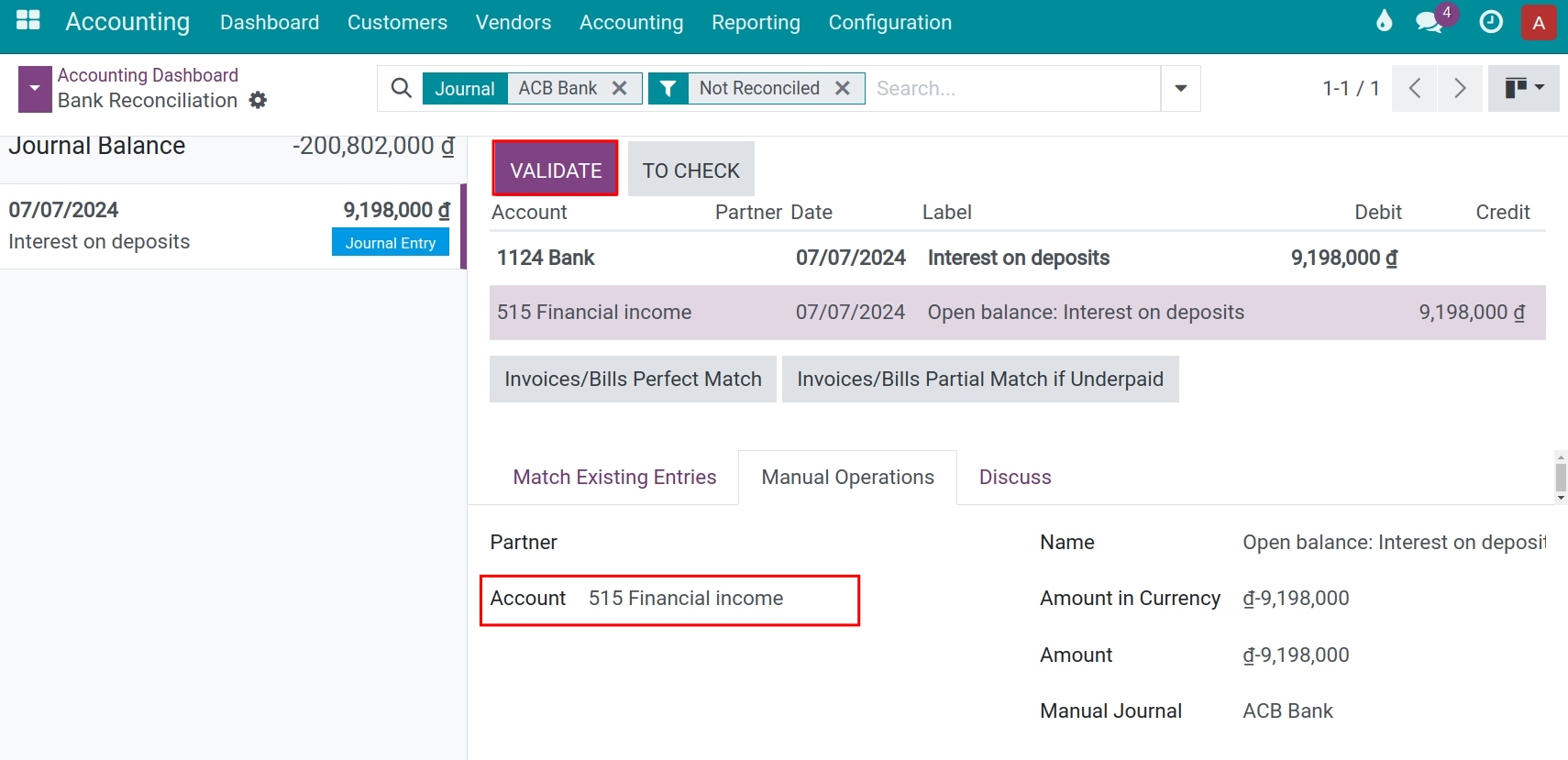
Task: Expand the search options dropdown arrow
Action: [1181, 88]
